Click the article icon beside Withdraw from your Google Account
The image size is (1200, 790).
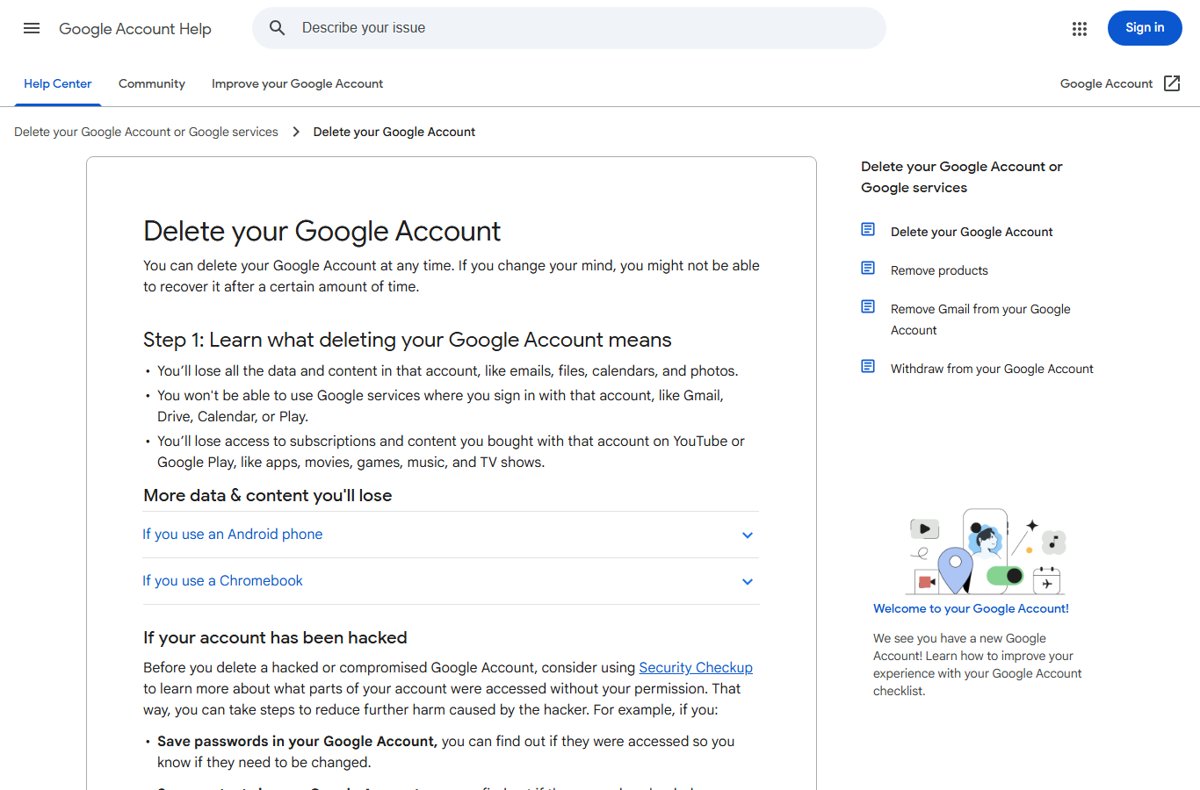coord(868,367)
